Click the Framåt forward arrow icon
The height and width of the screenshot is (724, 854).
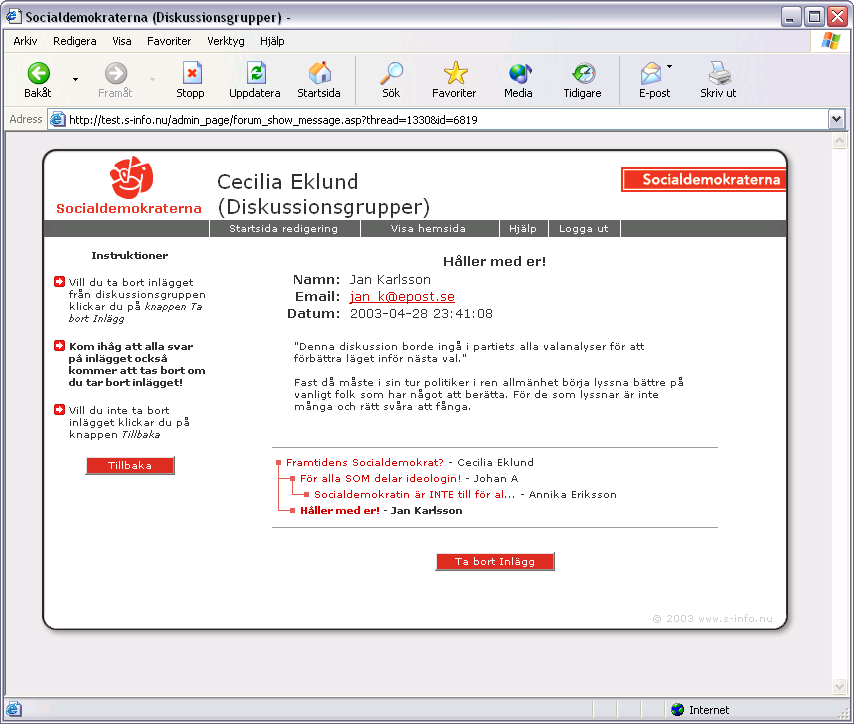115,73
